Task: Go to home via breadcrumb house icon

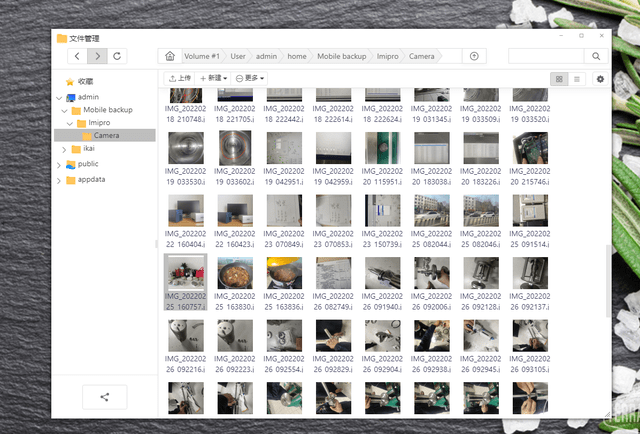Action: pyautogui.click(x=170, y=57)
